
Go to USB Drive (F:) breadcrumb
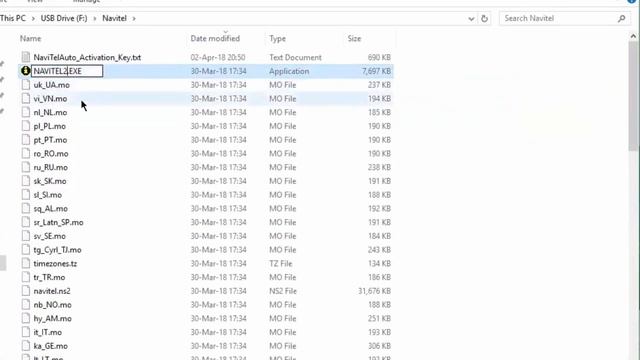tap(64, 18)
